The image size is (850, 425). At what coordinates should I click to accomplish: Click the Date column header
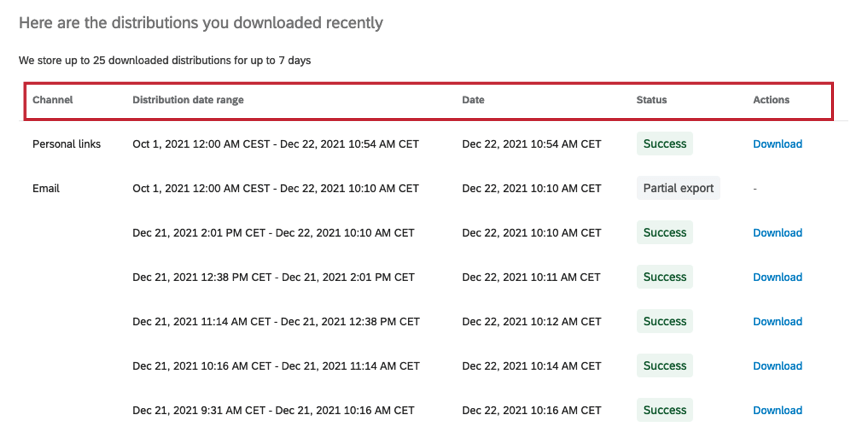pyautogui.click(x=474, y=100)
